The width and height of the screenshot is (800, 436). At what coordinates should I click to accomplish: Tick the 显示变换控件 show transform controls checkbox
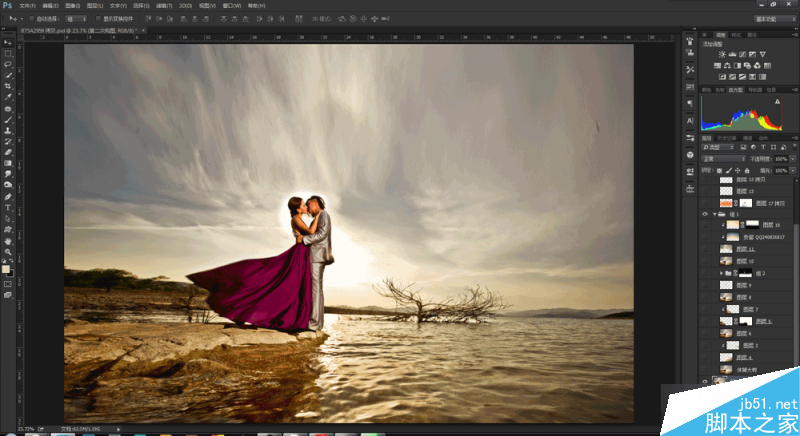(x=98, y=19)
